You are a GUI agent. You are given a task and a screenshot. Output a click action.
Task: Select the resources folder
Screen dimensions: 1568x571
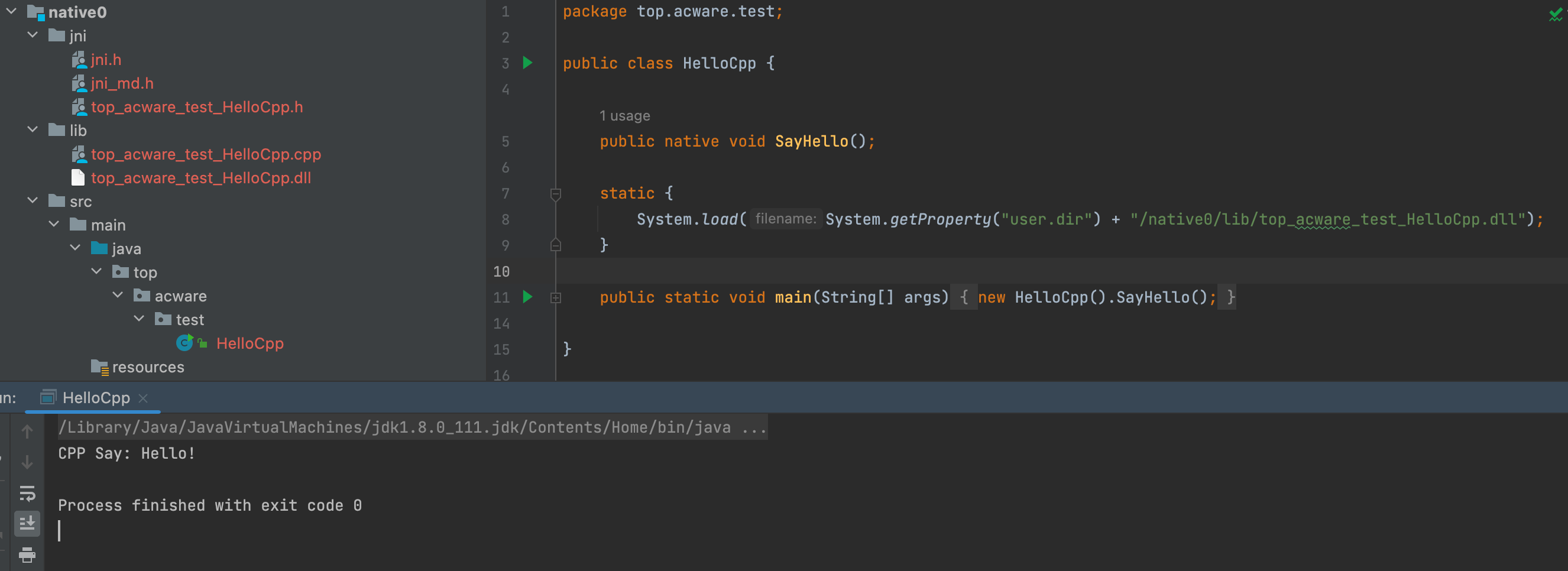coord(148,367)
